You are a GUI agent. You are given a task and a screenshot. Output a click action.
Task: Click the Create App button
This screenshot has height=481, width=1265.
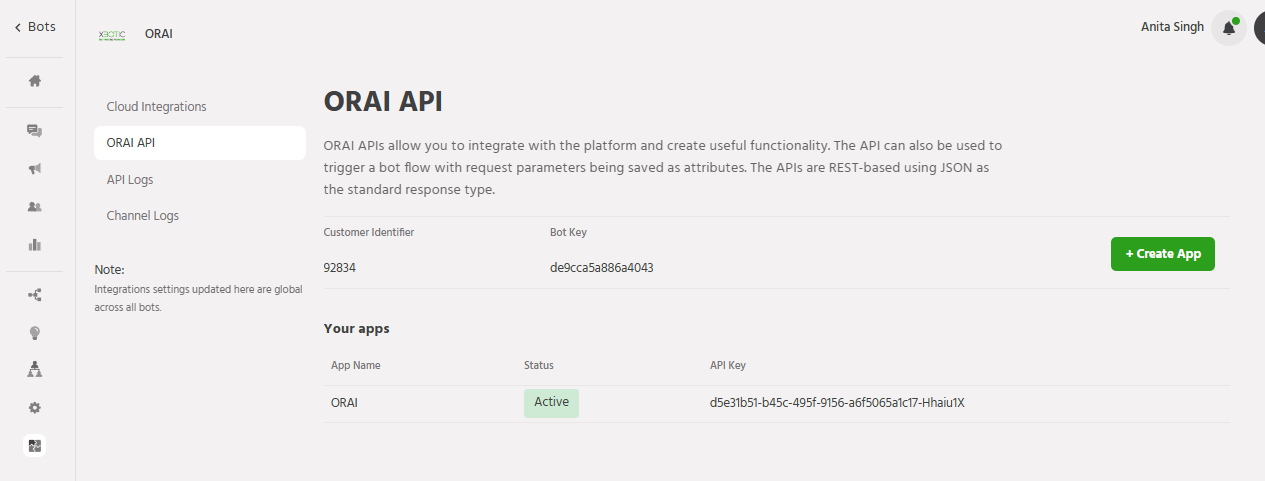pos(1162,254)
